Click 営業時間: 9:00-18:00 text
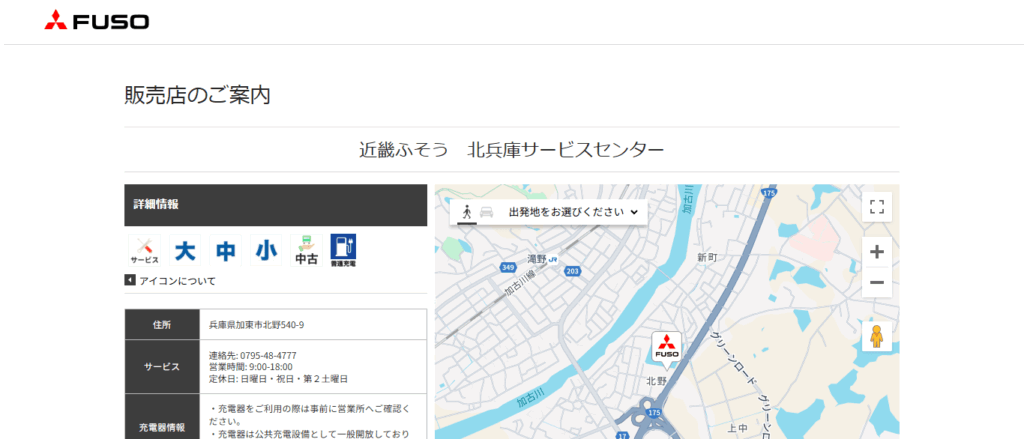Screen dimensions: 1024x439 click(251, 367)
